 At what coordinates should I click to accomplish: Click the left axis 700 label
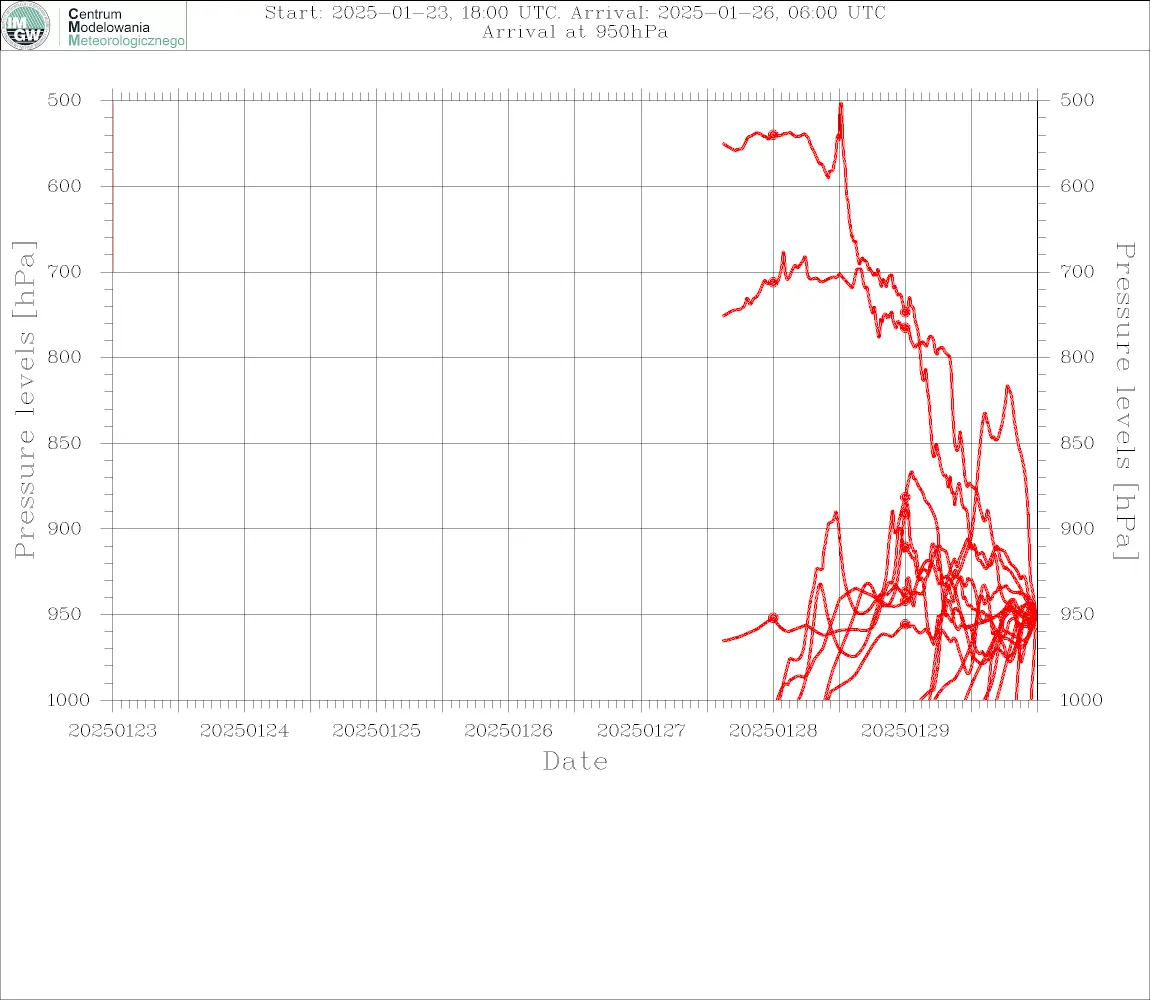[x=65, y=272]
